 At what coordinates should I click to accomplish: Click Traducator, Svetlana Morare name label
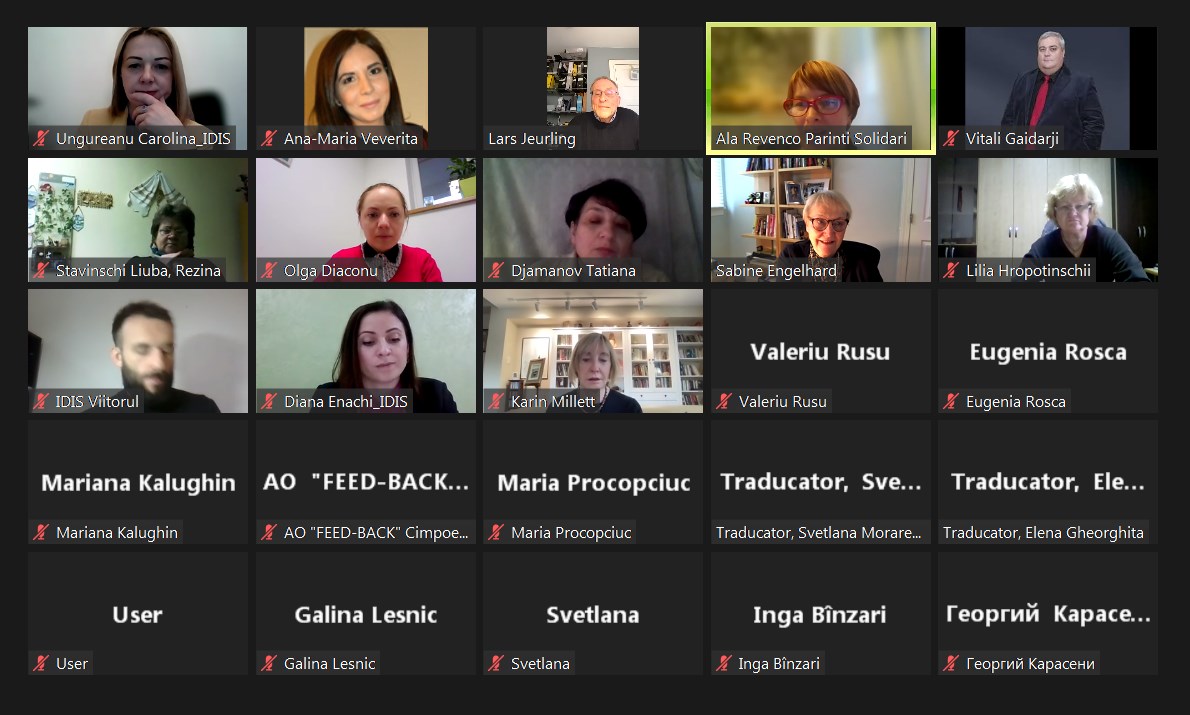pyautogui.click(x=818, y=533)
